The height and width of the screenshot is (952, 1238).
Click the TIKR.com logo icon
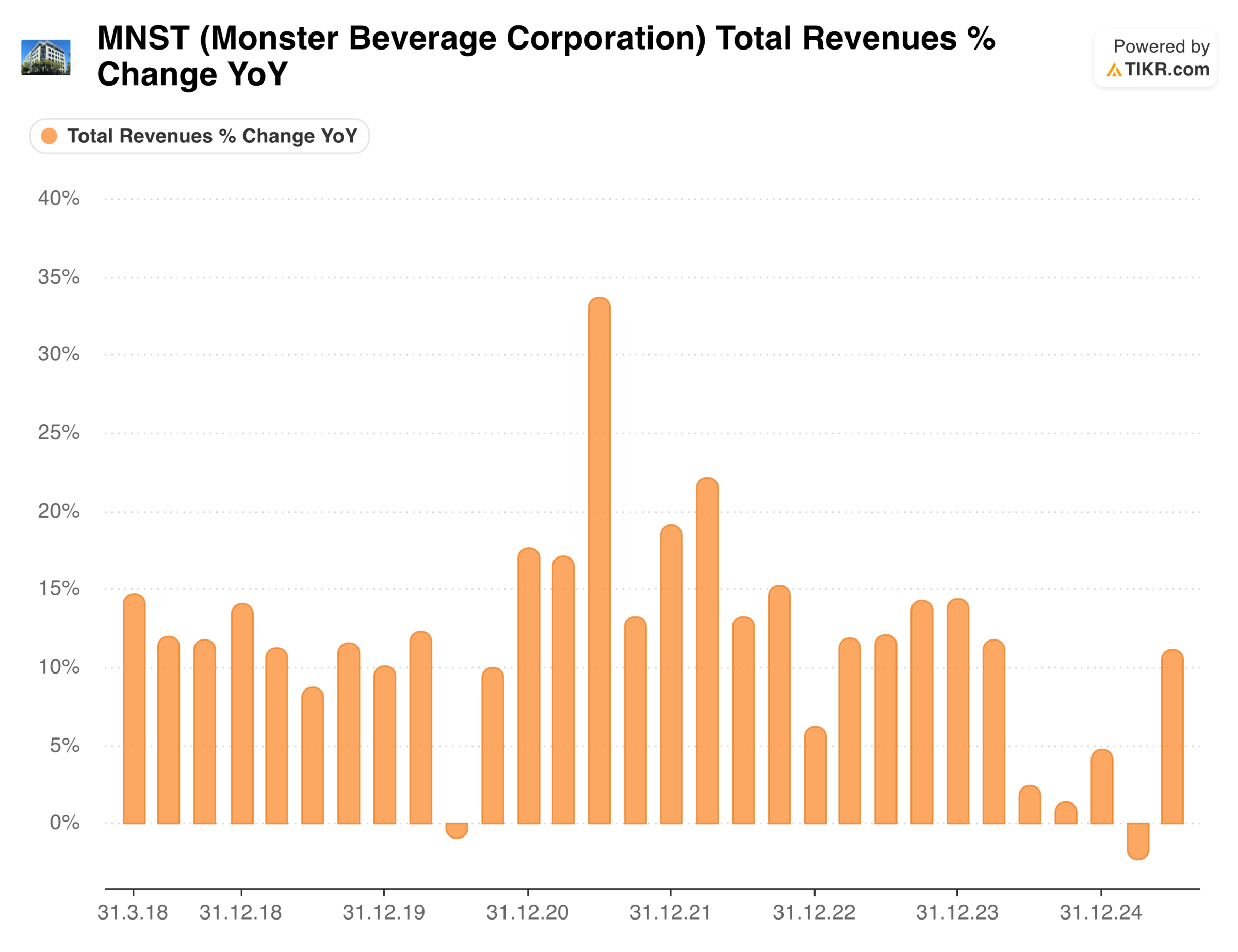(x=1113, y=70)
